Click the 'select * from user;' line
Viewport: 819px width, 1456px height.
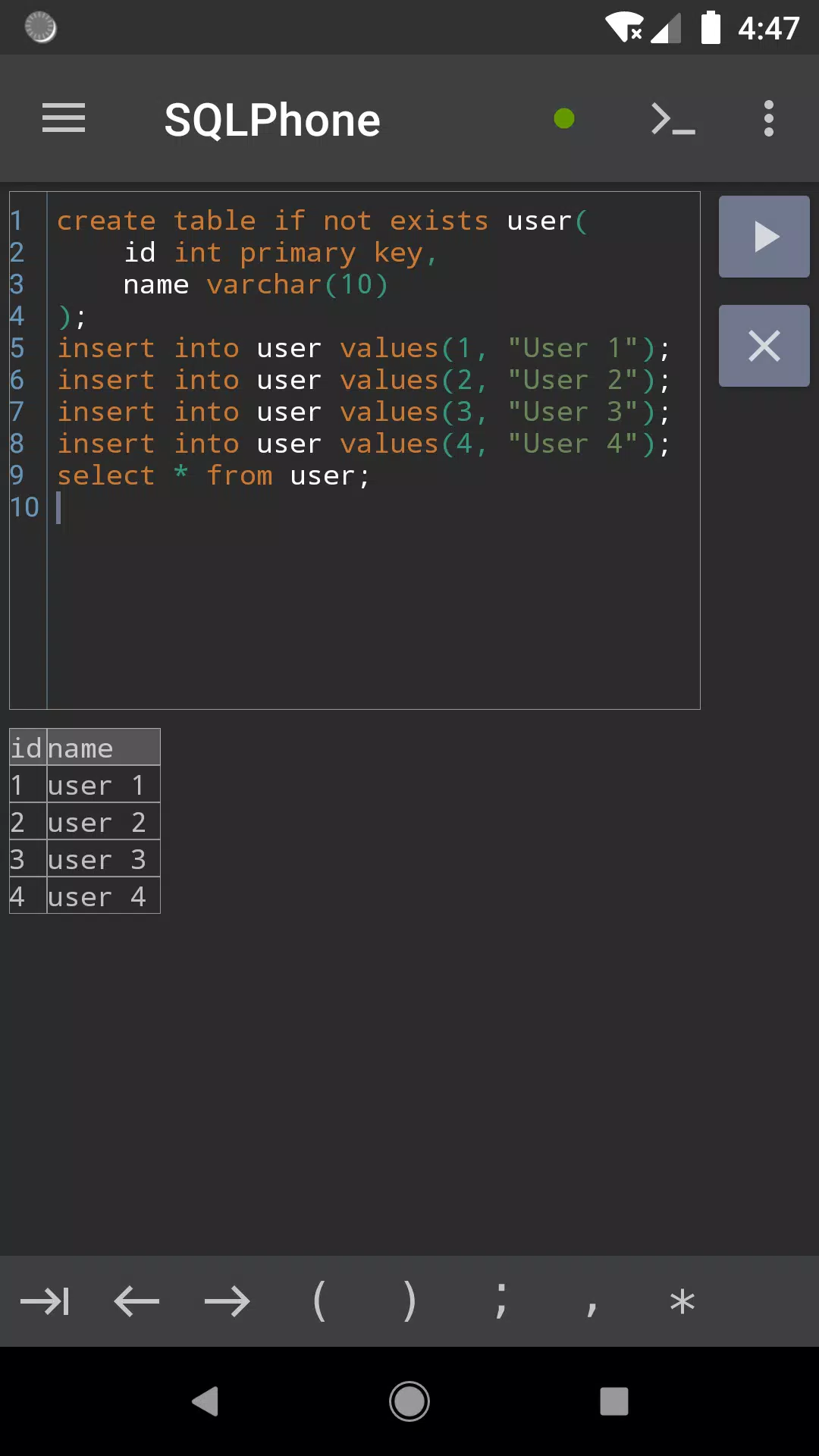[213, 476]
